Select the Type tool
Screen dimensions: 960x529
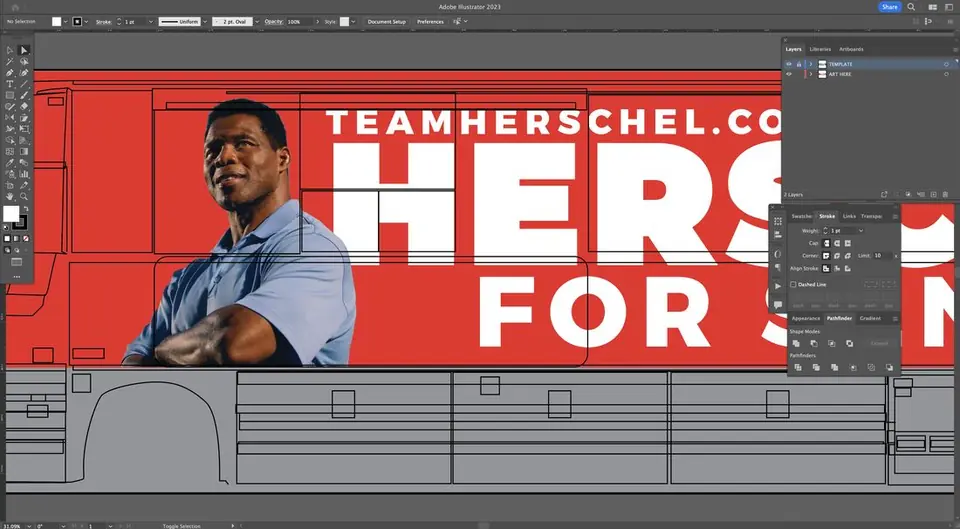(x=10, y=84)
